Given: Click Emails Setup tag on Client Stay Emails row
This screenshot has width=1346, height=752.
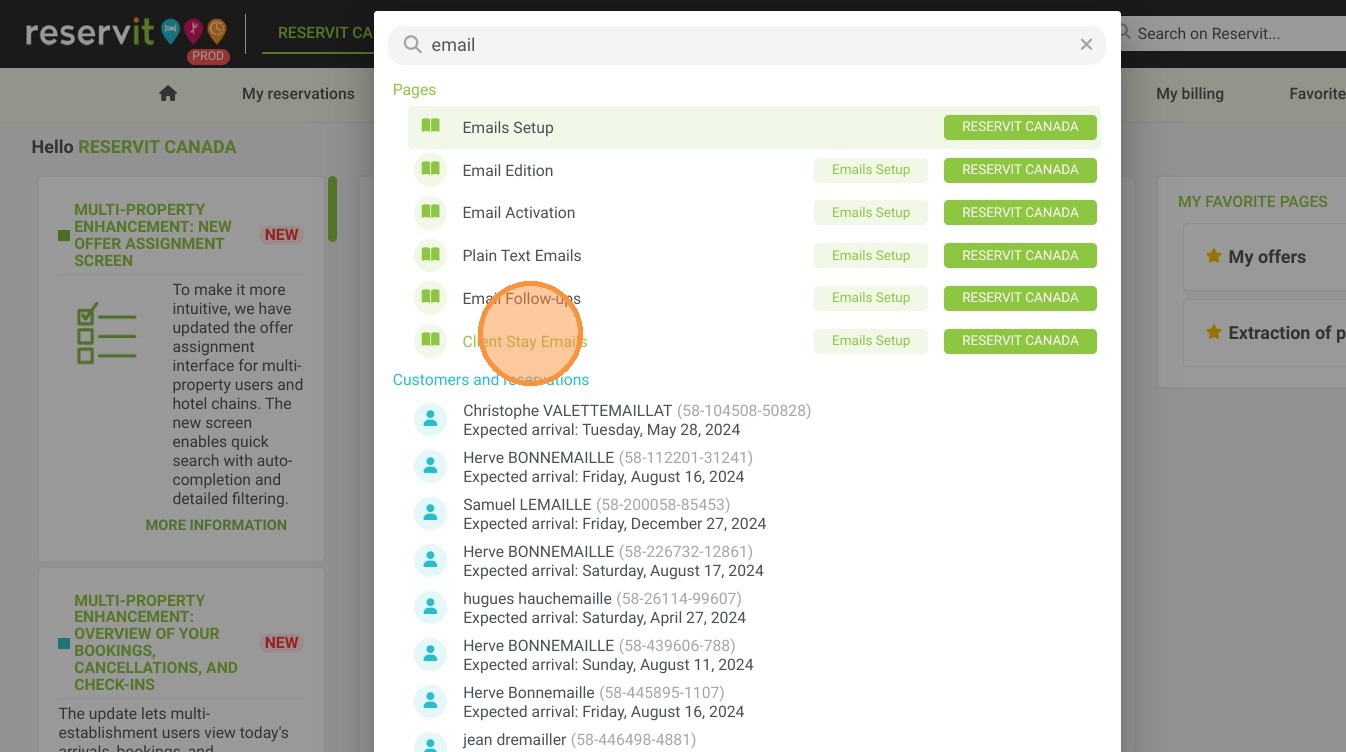Looking at the screenshot, I should click(870, 341).
